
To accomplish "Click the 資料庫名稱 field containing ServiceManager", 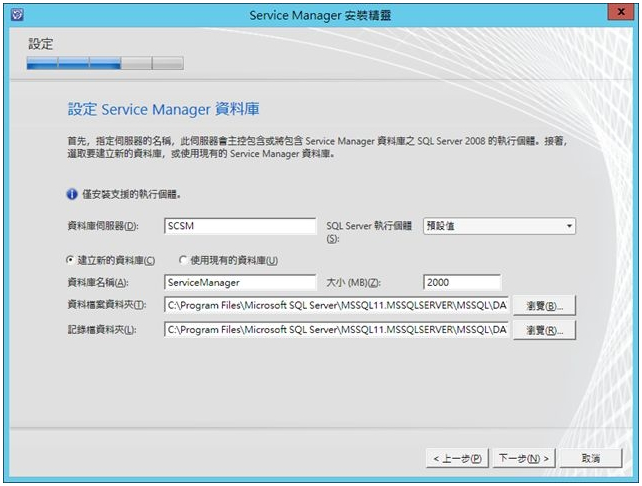I will [x=240, y=283].
